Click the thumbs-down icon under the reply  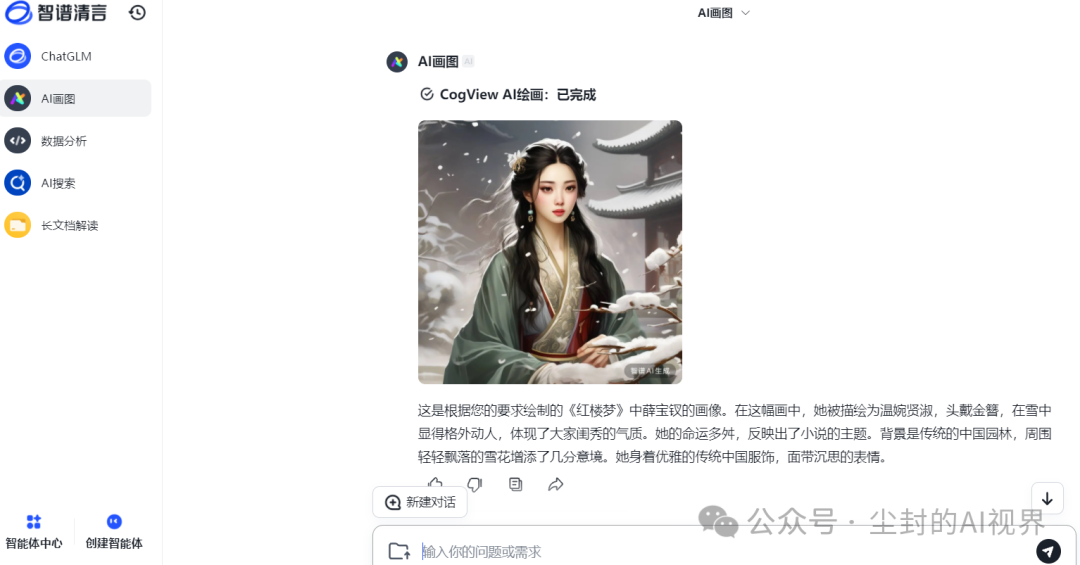pyautogui.click(x=475, y=484)
